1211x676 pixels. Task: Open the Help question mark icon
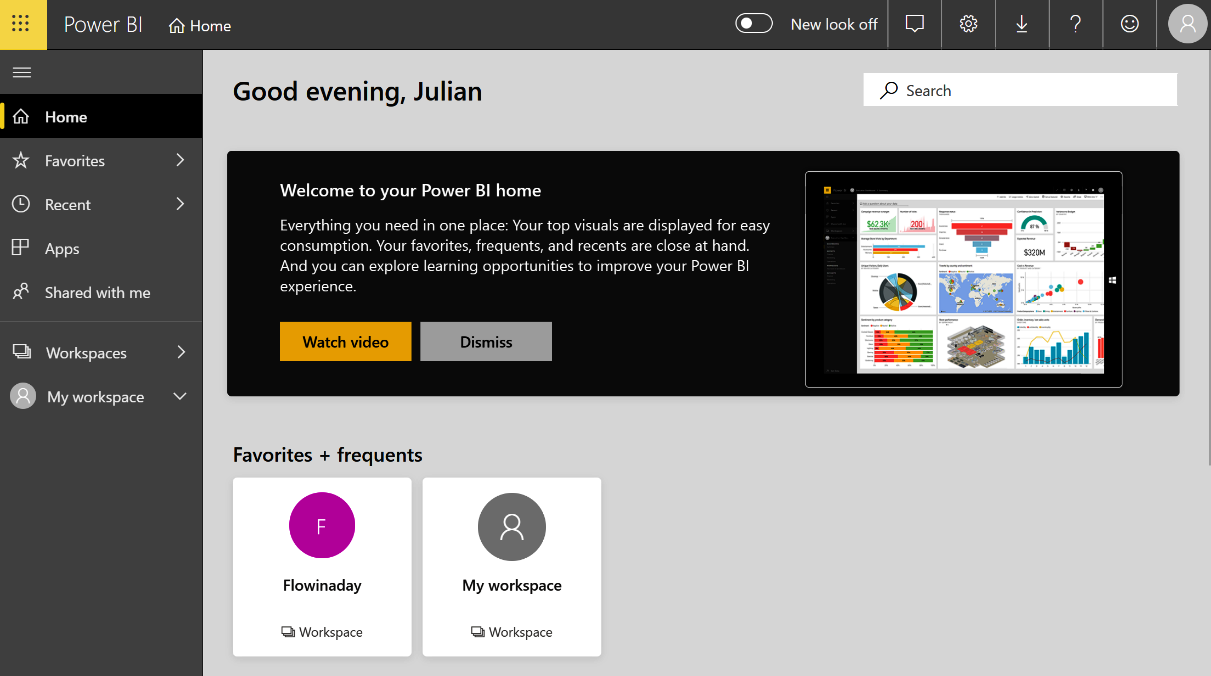1076,24
